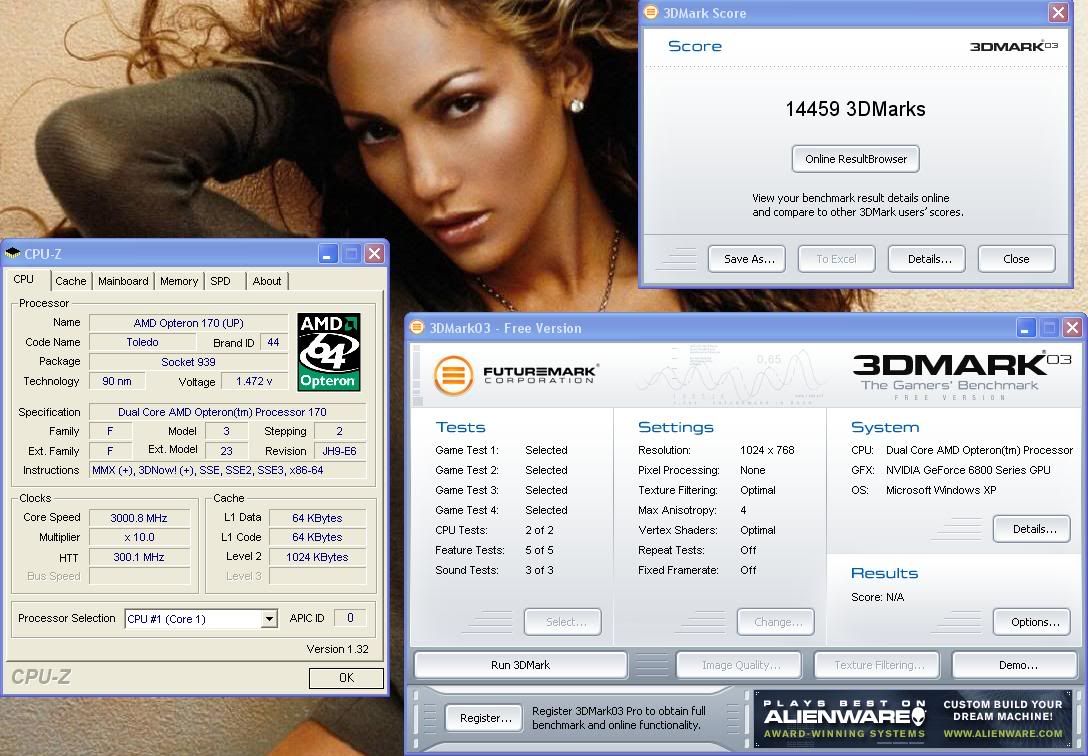Click the CPU-Z title bar icon
Screen dimensions: 1088x756
[x=12, y=254]
